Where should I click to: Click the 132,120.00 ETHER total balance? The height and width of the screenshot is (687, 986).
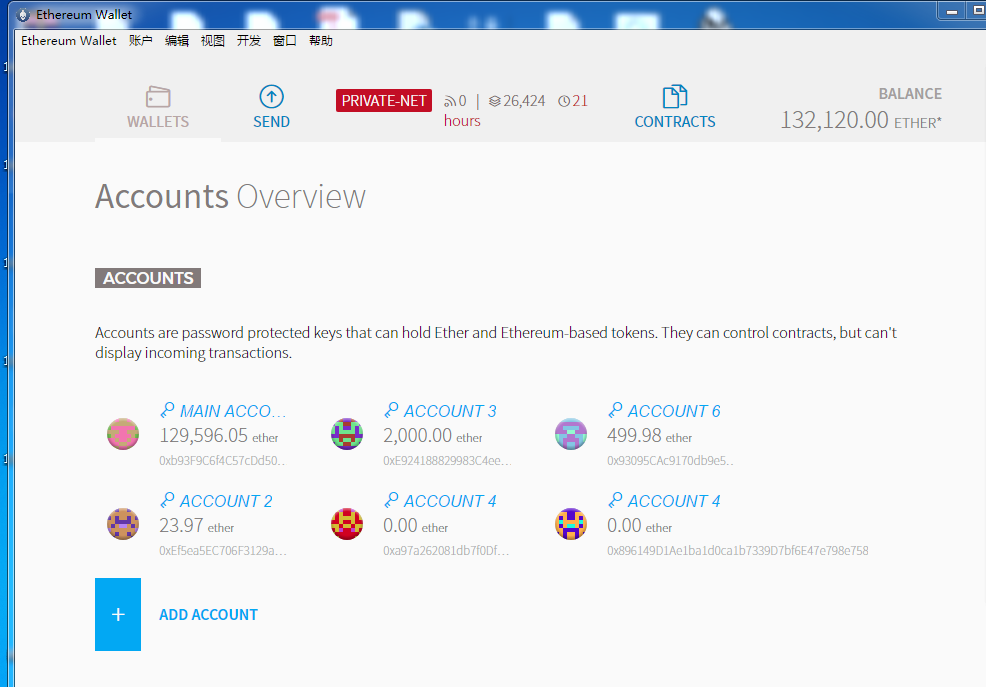861,120
